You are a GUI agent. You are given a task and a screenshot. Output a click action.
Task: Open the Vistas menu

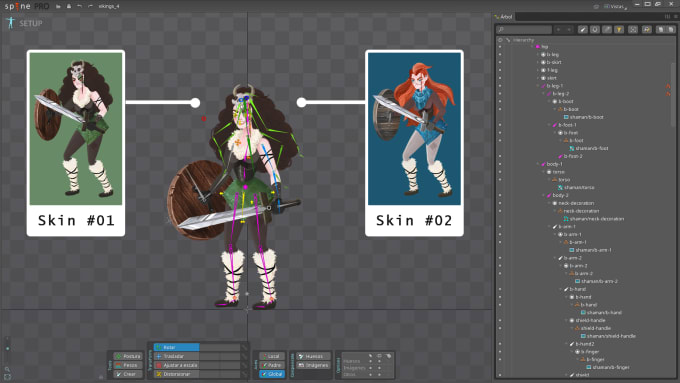point(615,7)
